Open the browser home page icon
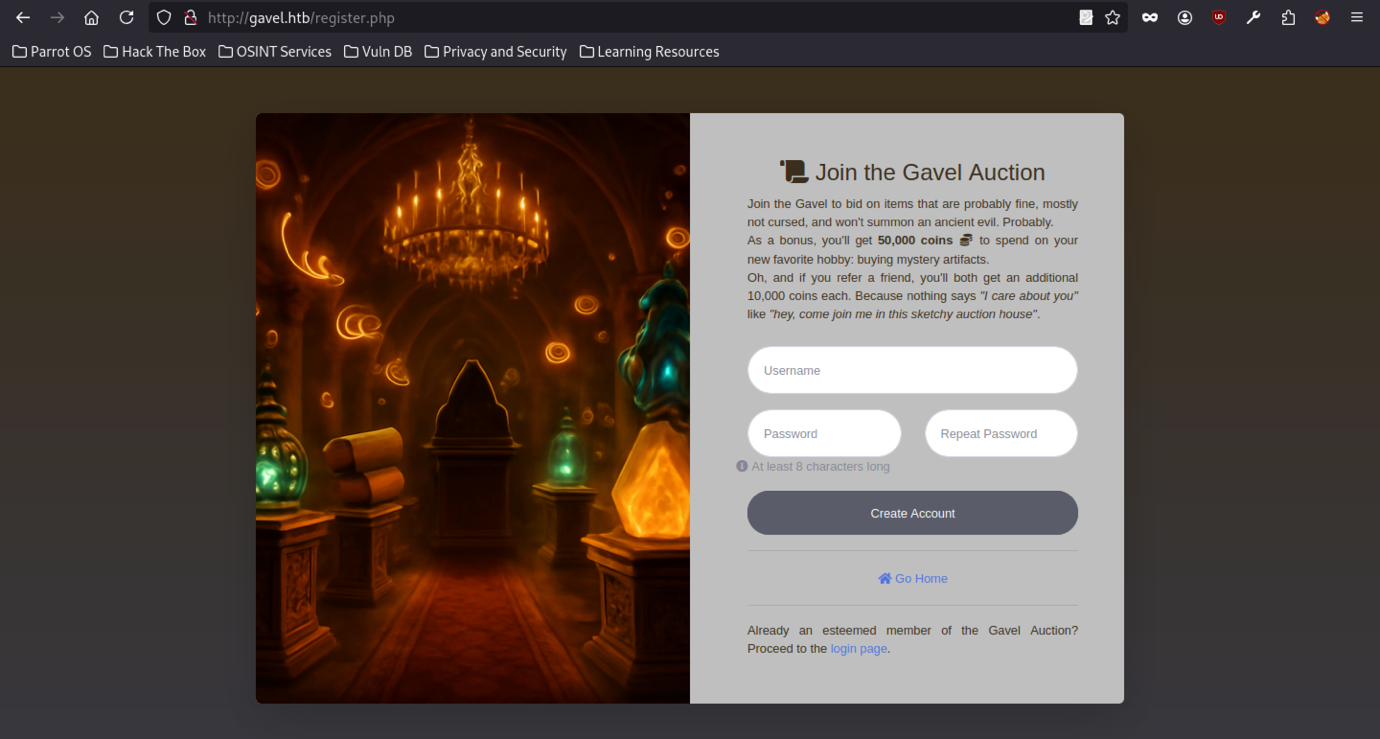Image resolution: width=1380 pixels, height=739 pixels. coord(91,18)
